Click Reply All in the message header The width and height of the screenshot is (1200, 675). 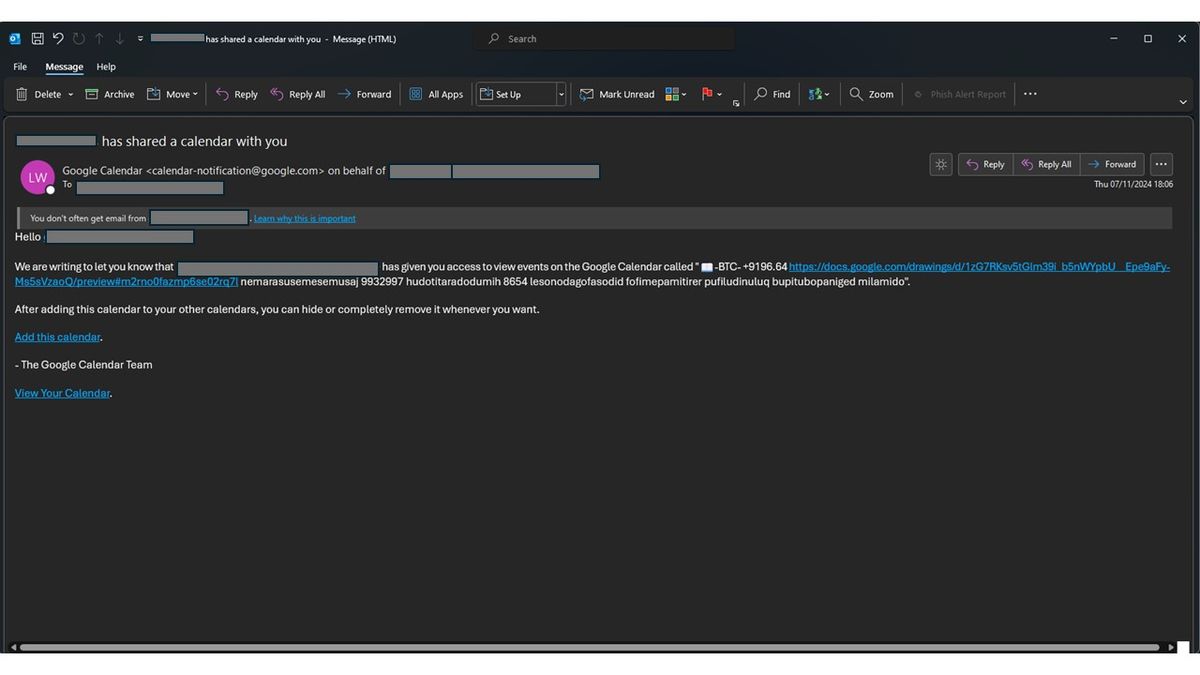[1046, 164]
